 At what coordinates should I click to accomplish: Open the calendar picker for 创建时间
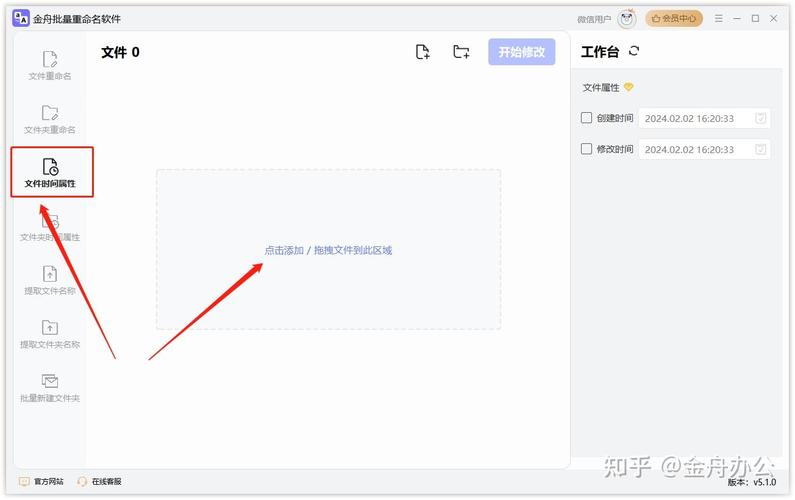point(760,118)
